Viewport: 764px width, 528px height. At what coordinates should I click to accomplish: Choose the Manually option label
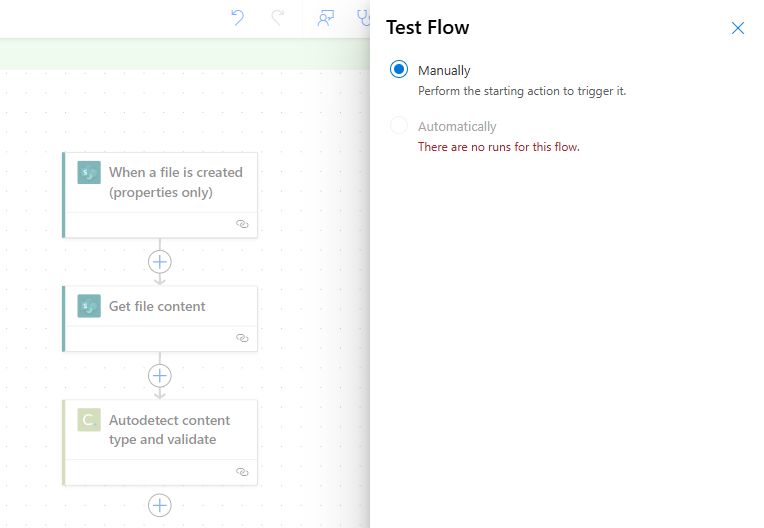[444, 71]
